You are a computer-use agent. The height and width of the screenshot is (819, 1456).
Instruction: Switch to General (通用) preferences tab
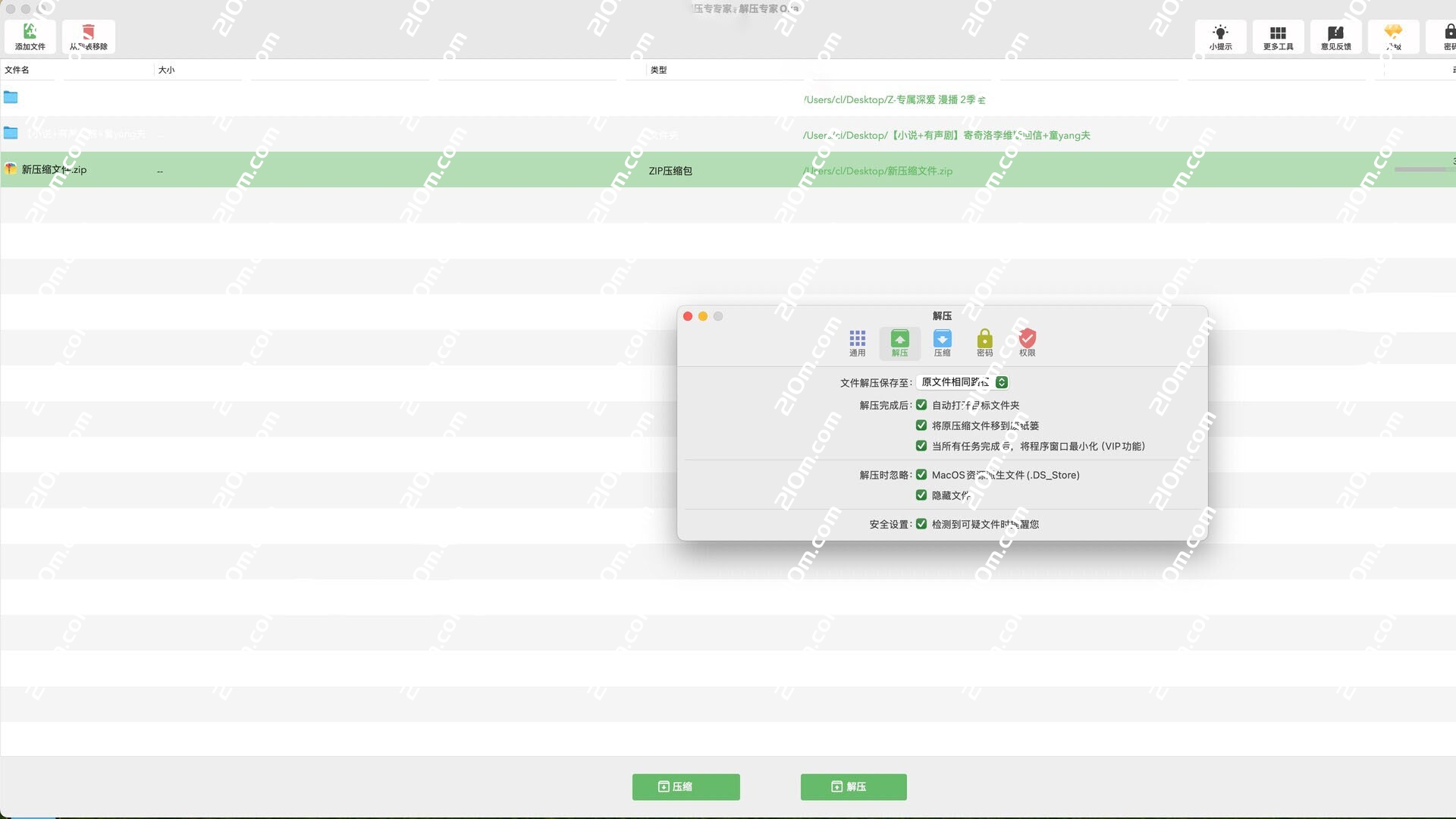click(857, 343)
